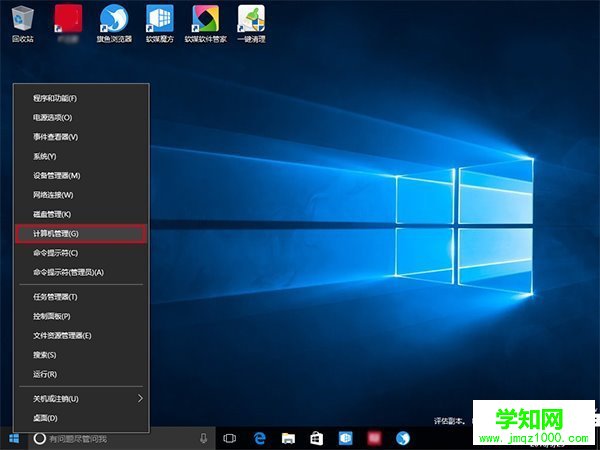This screenshot has height=450, width=600.
Task: Select 控制面板(P) in the menu
Action: click(x=81, y=316)
